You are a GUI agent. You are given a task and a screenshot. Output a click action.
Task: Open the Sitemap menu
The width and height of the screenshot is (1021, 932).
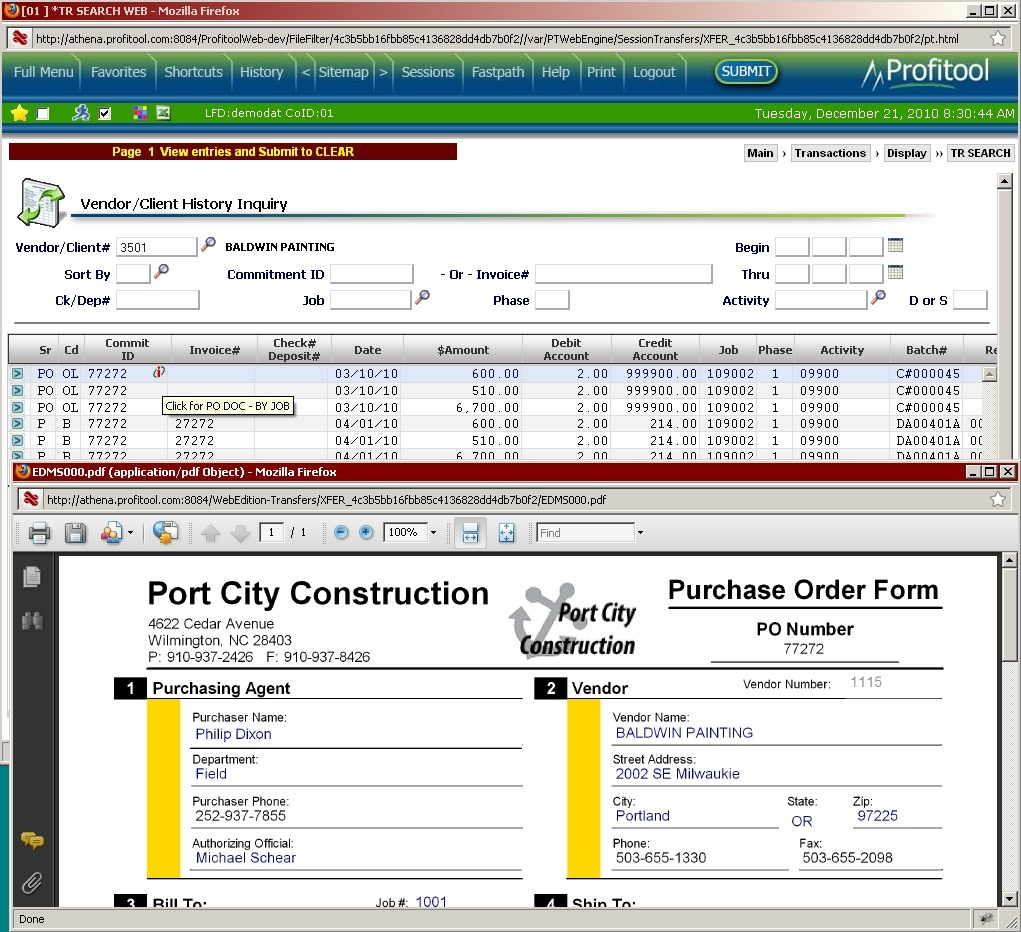point(343,72)
